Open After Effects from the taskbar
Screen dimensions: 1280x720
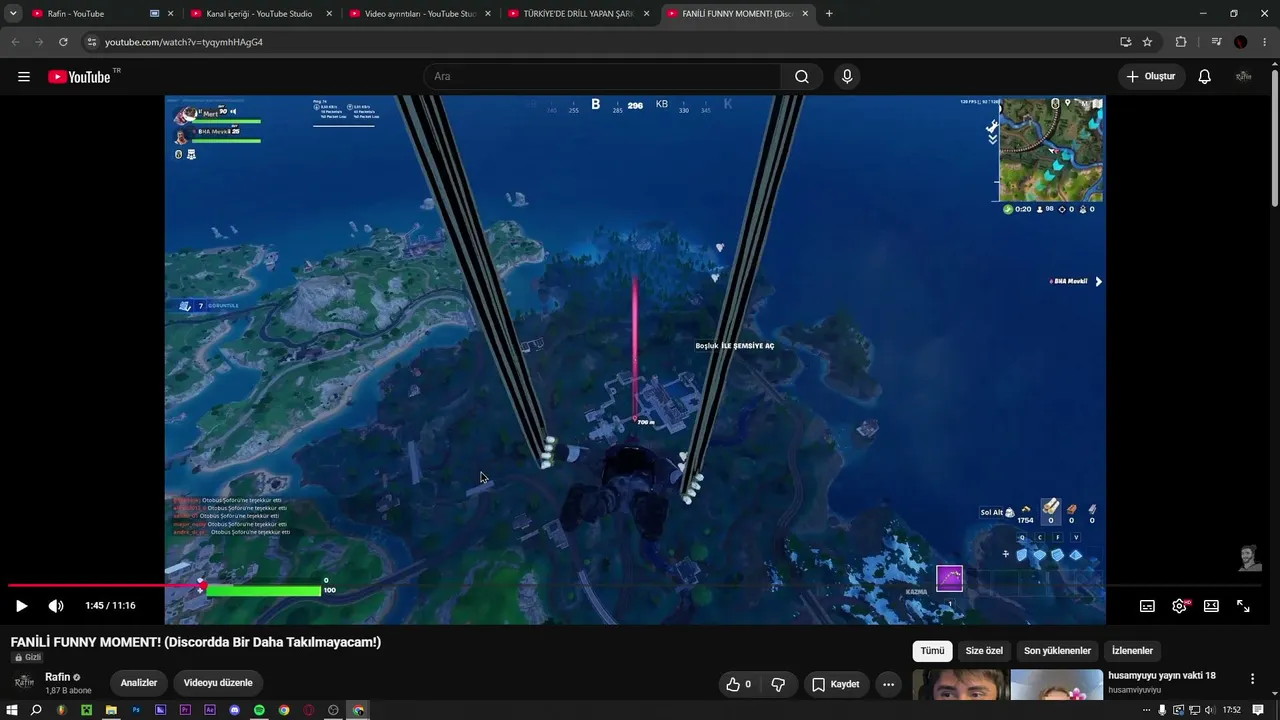point(210,710)
